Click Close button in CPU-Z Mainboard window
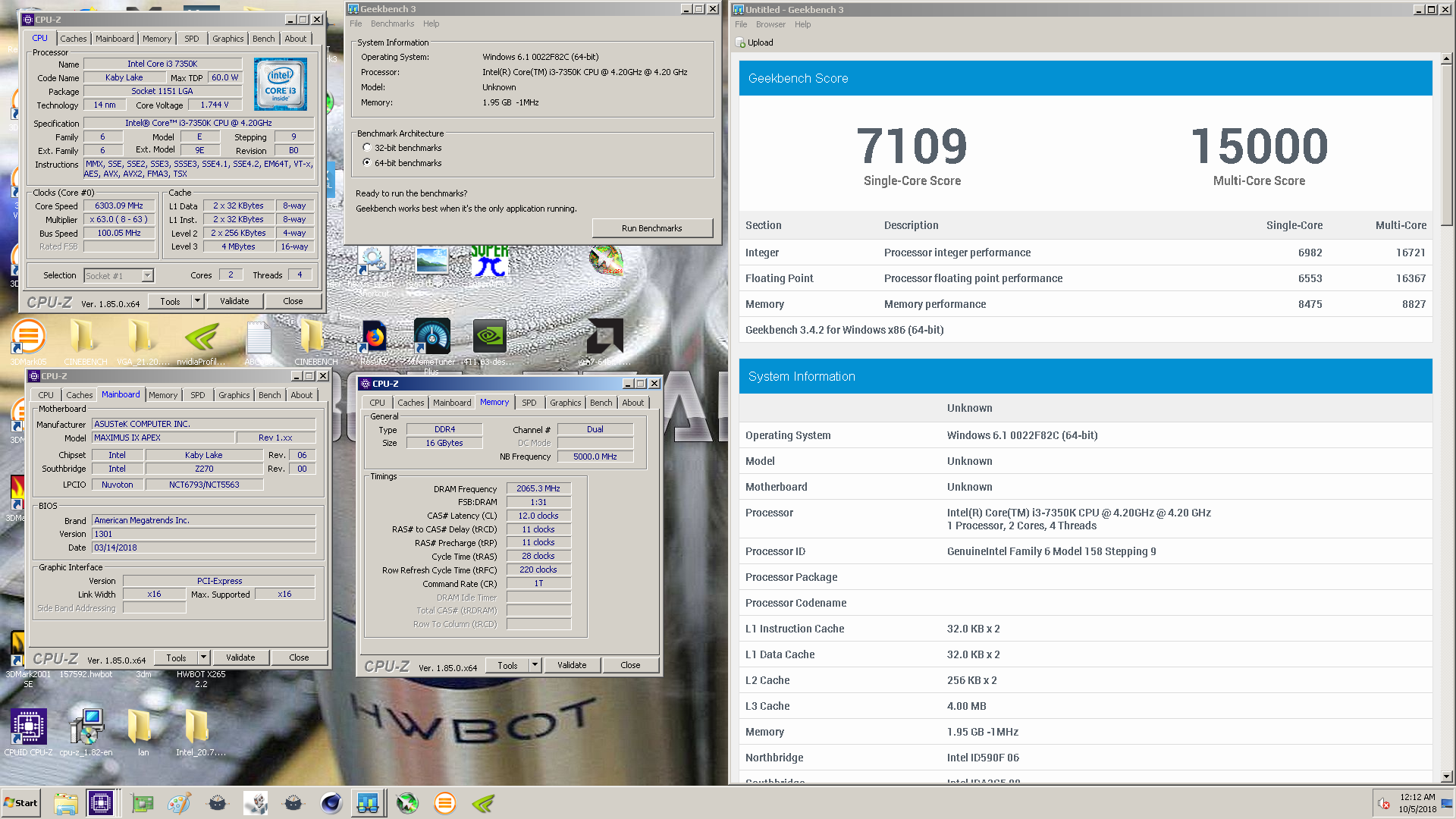The width and height of the screenshot is (1456, 819). tap(299, 657)
